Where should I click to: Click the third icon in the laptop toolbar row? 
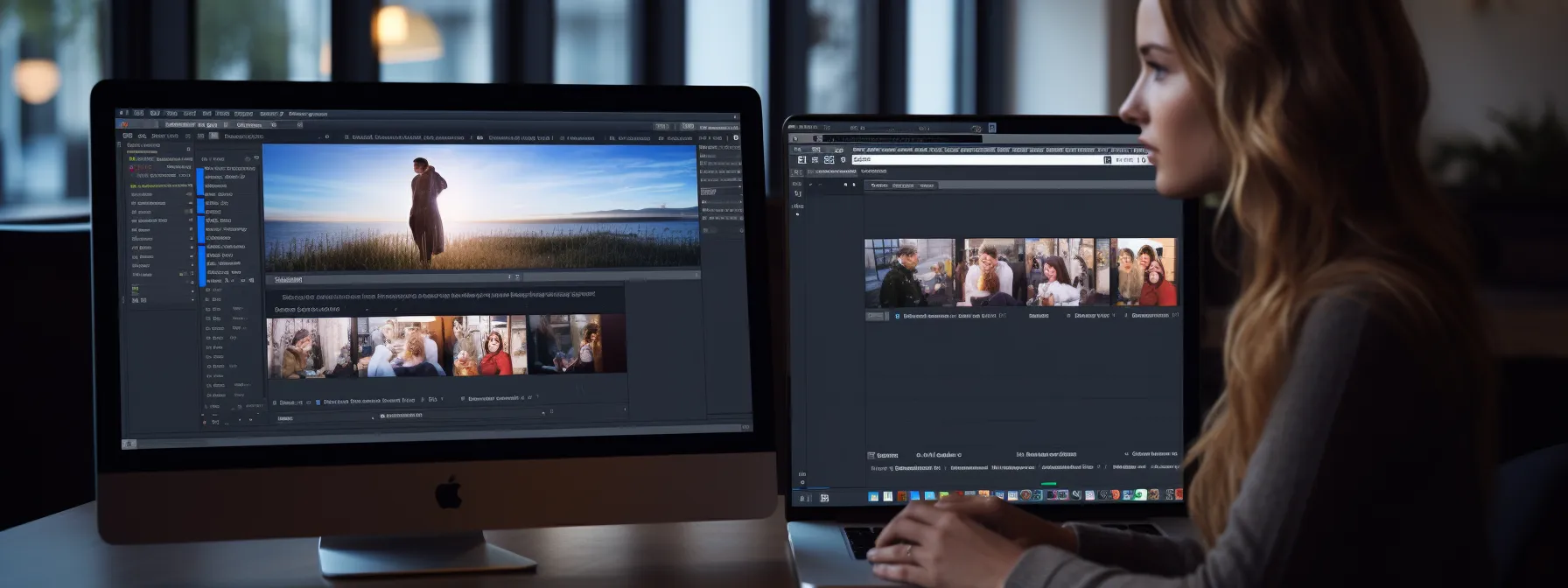(829, 160)
